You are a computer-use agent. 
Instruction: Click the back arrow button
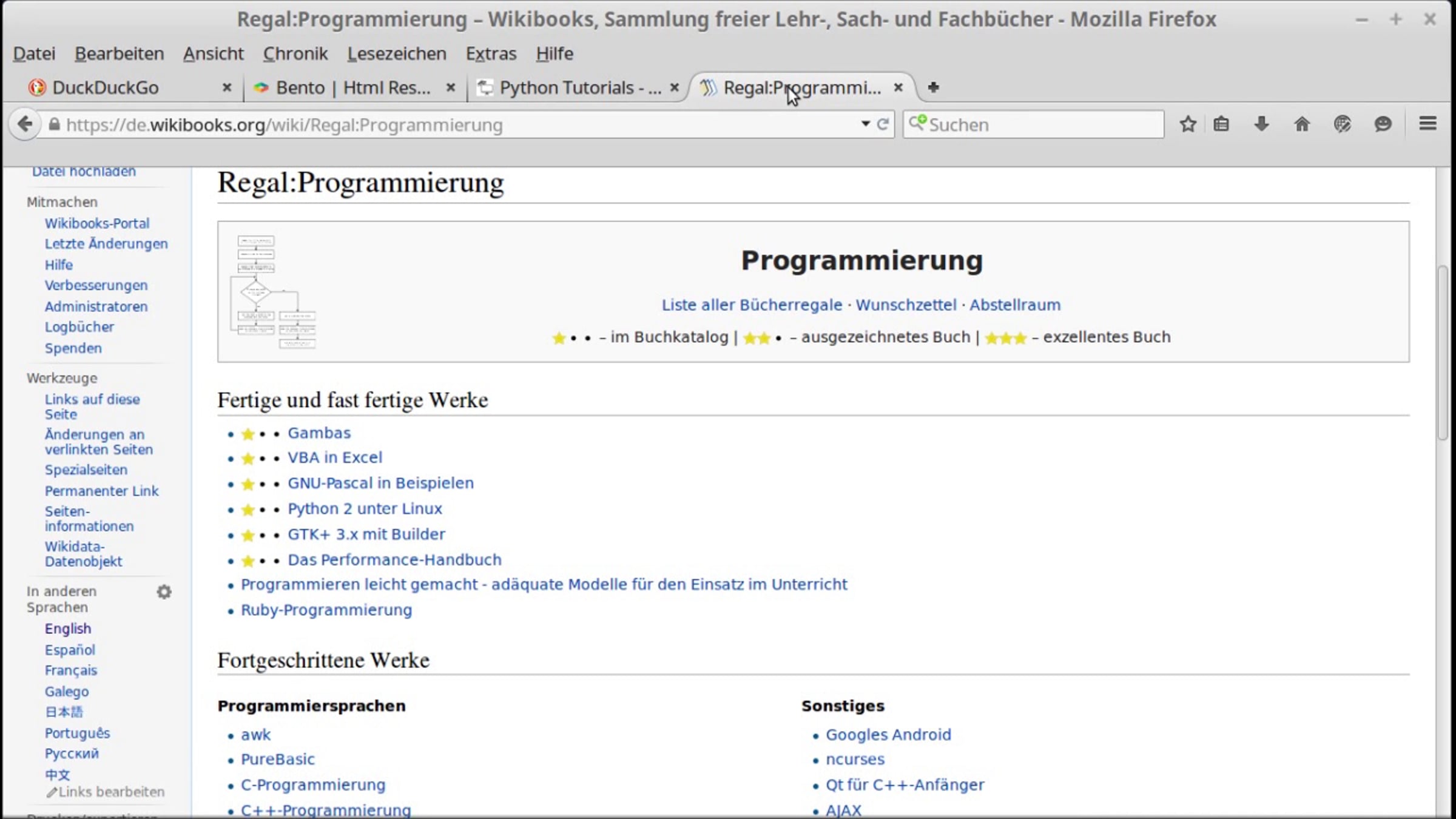24,124
